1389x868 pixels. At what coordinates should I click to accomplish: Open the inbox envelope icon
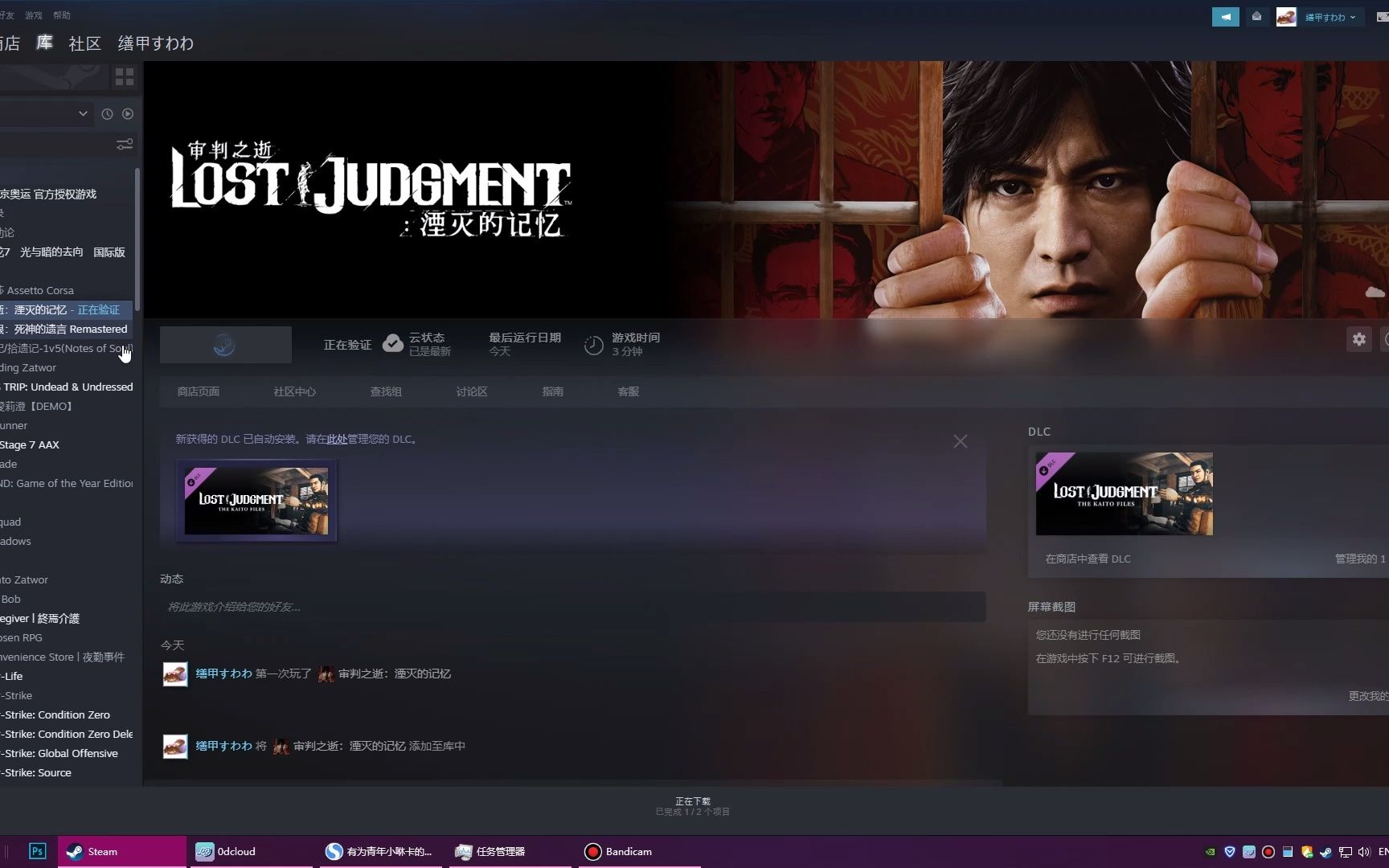click(1256, 17)
